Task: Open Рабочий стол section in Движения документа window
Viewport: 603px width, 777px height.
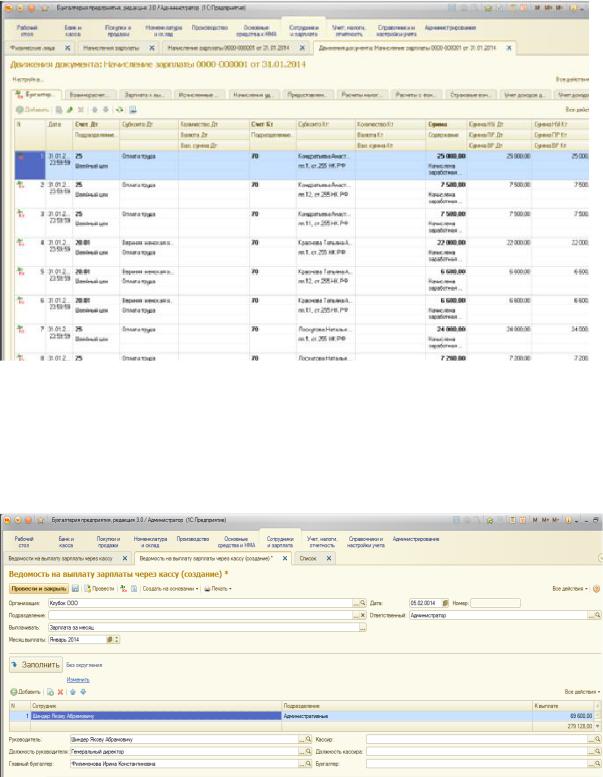Action: (27, 31)
